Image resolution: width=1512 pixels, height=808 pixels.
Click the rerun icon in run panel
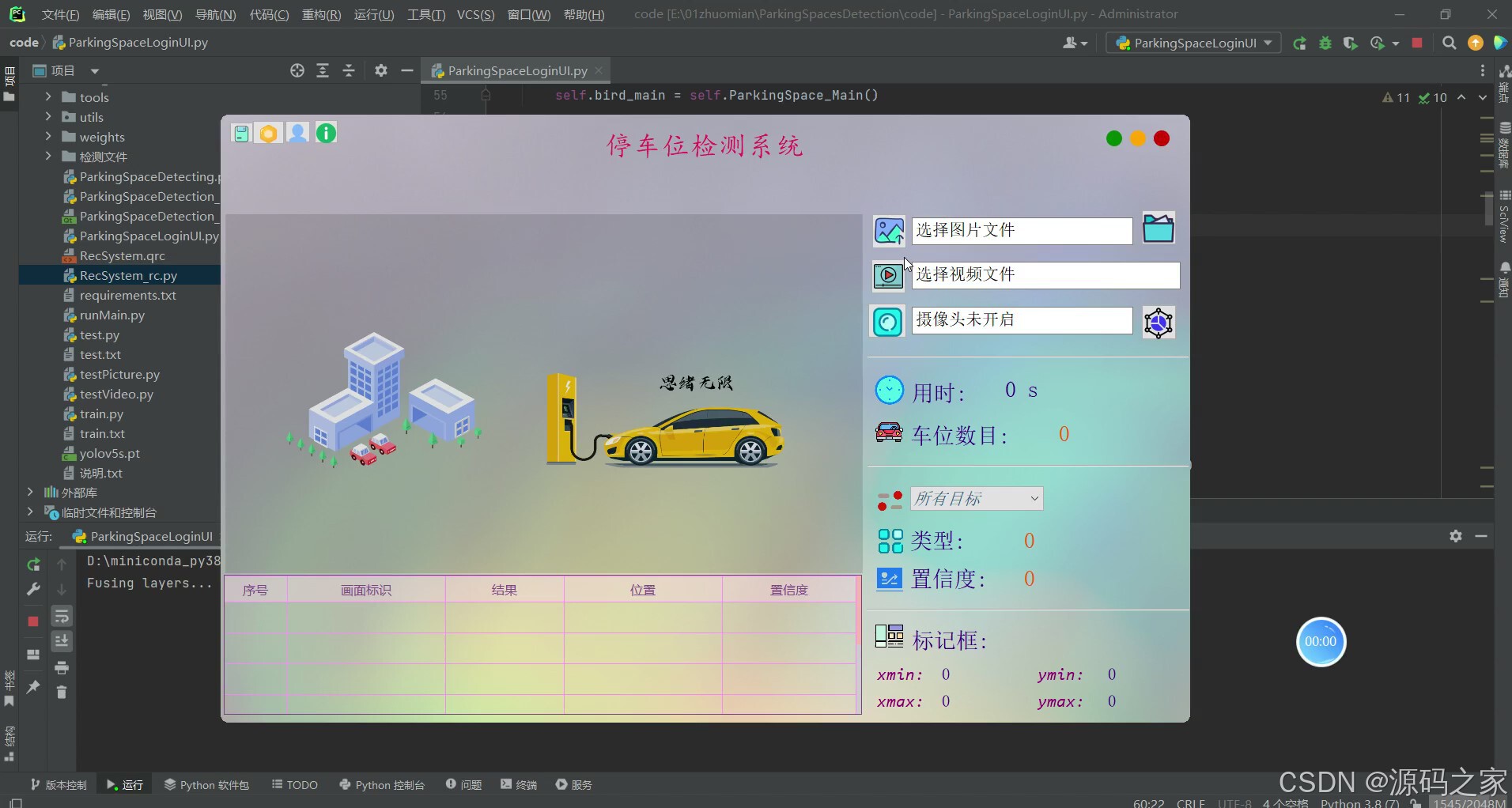pos(33,564)
